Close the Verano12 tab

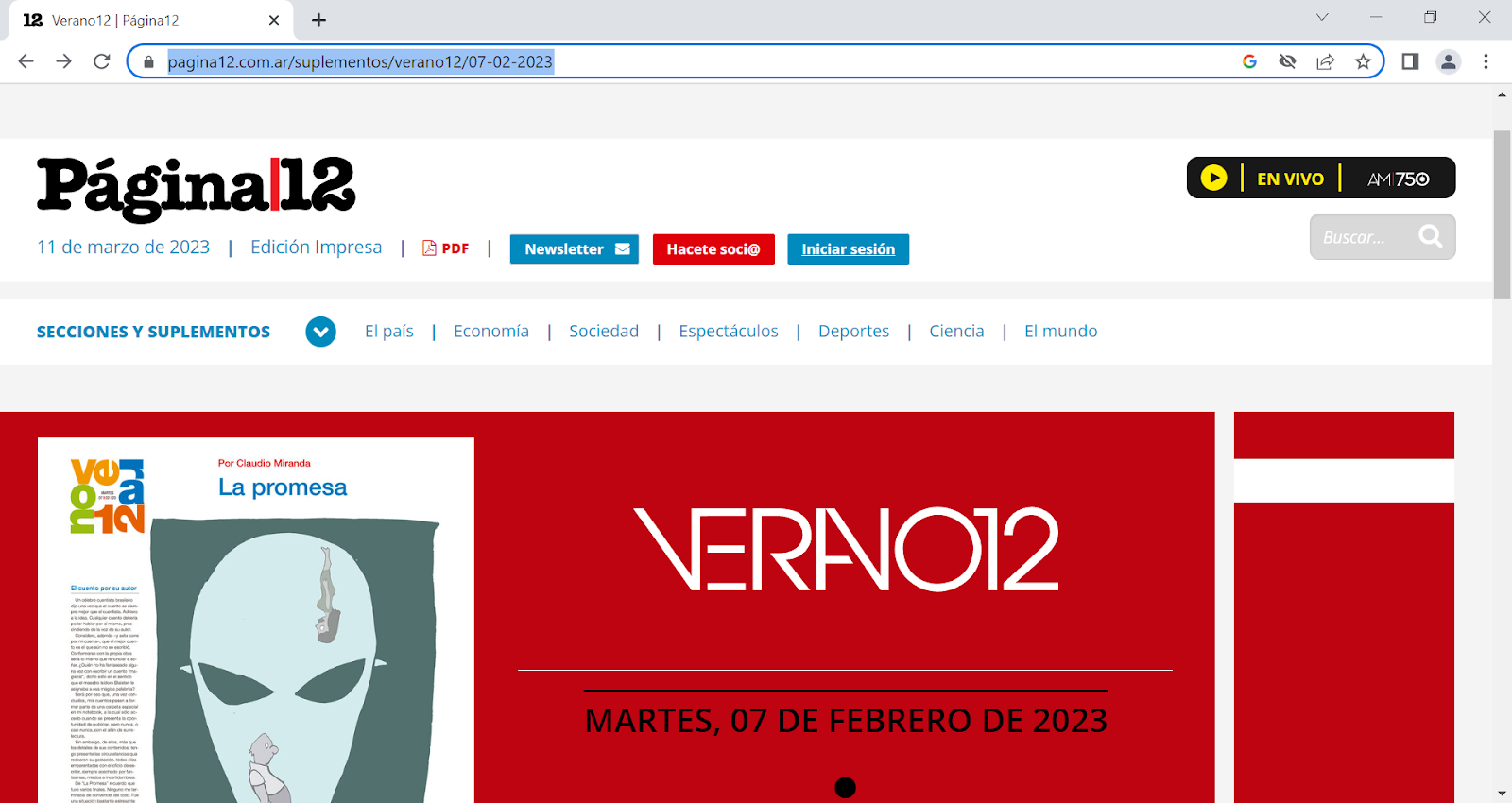tap(274, 20)
